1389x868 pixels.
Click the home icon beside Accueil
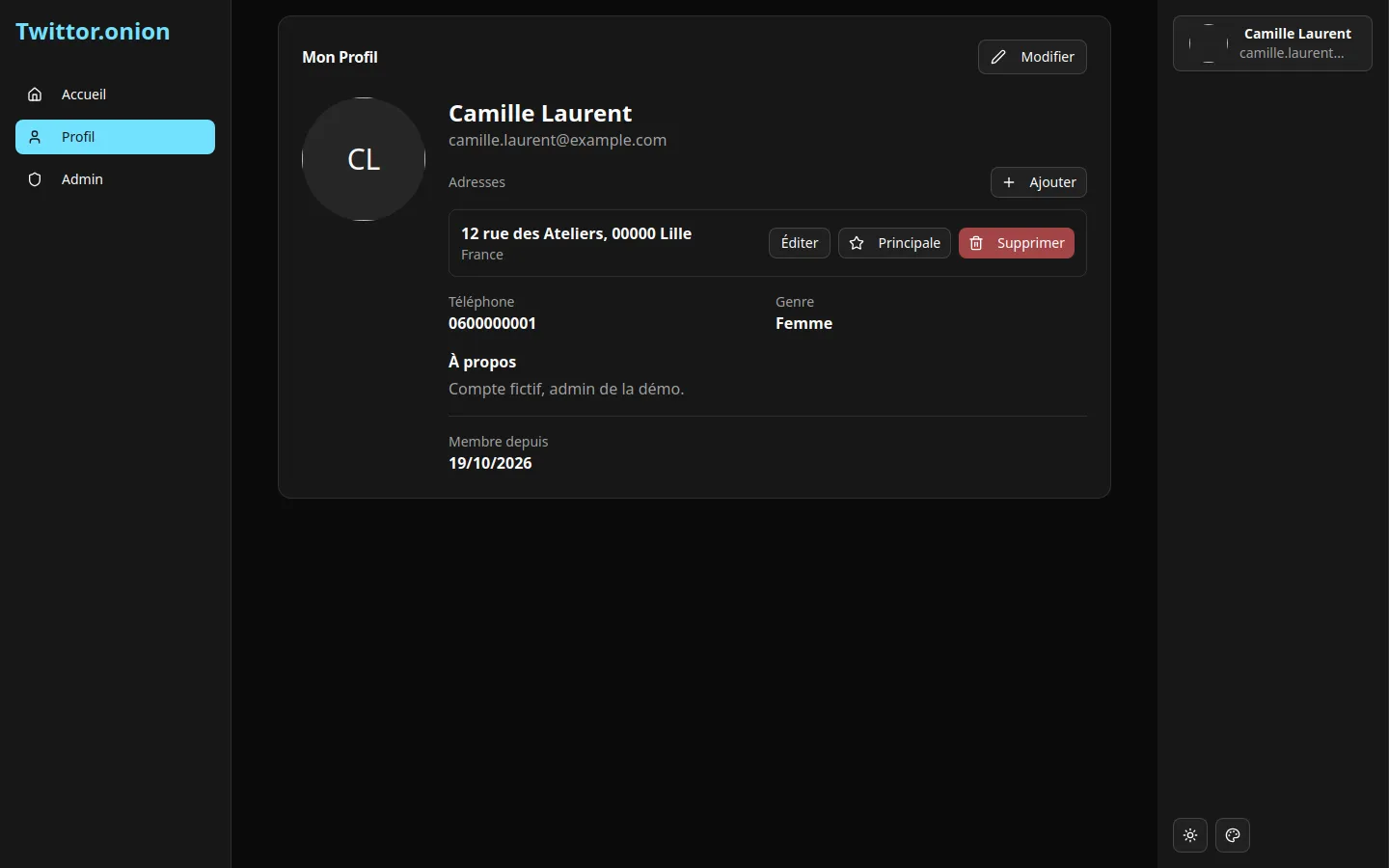click(35, 95)
